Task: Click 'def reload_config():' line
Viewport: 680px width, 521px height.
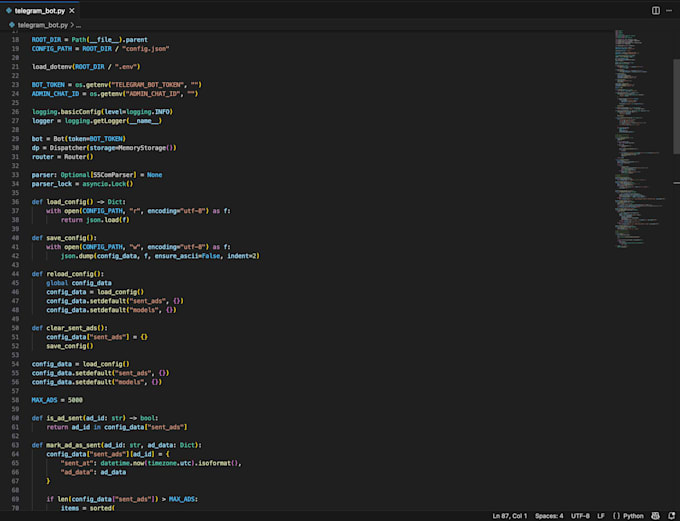Action: pyautogui.click(x=68, y=274)
